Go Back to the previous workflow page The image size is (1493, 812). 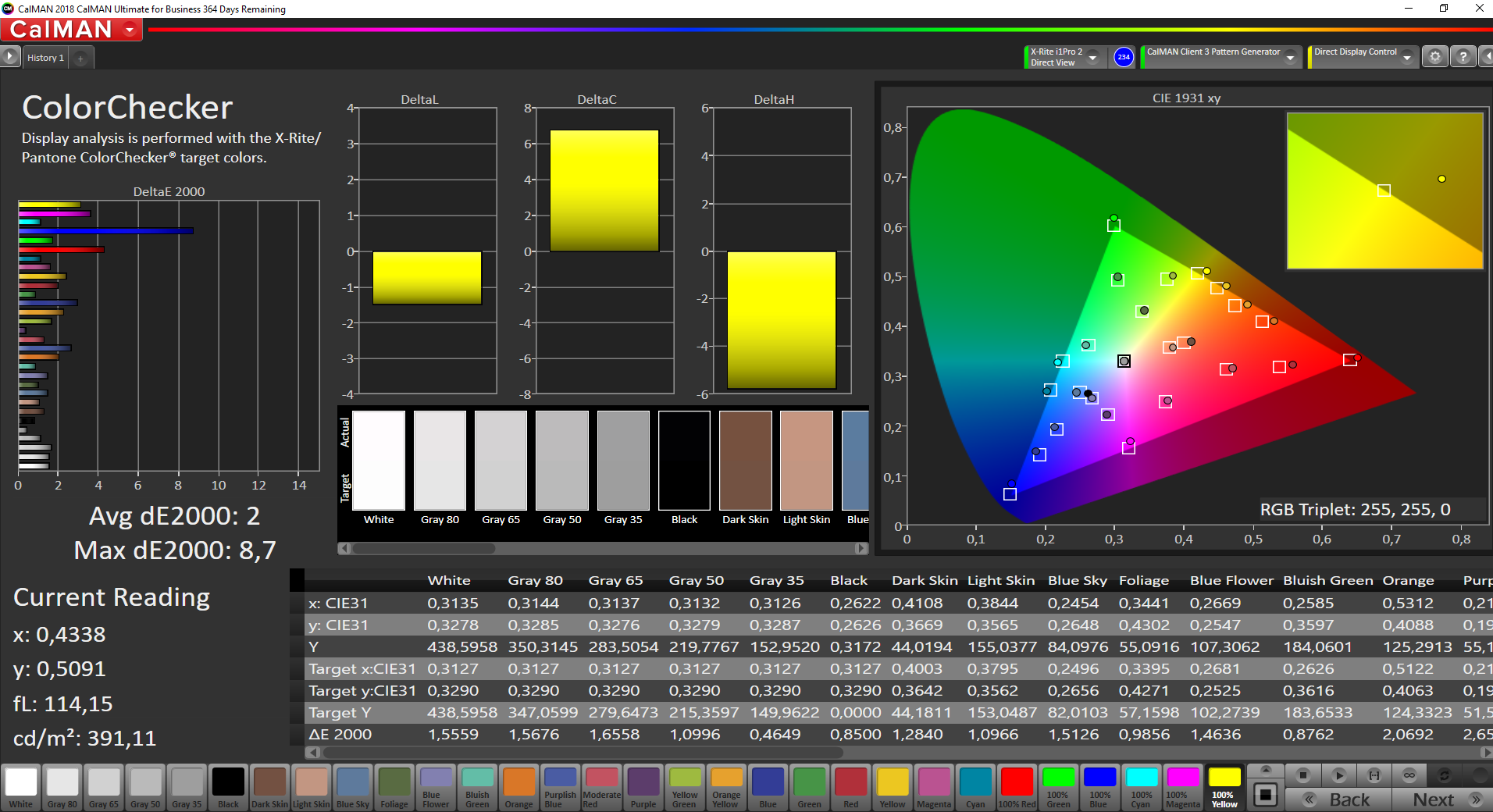point(1338,800)
